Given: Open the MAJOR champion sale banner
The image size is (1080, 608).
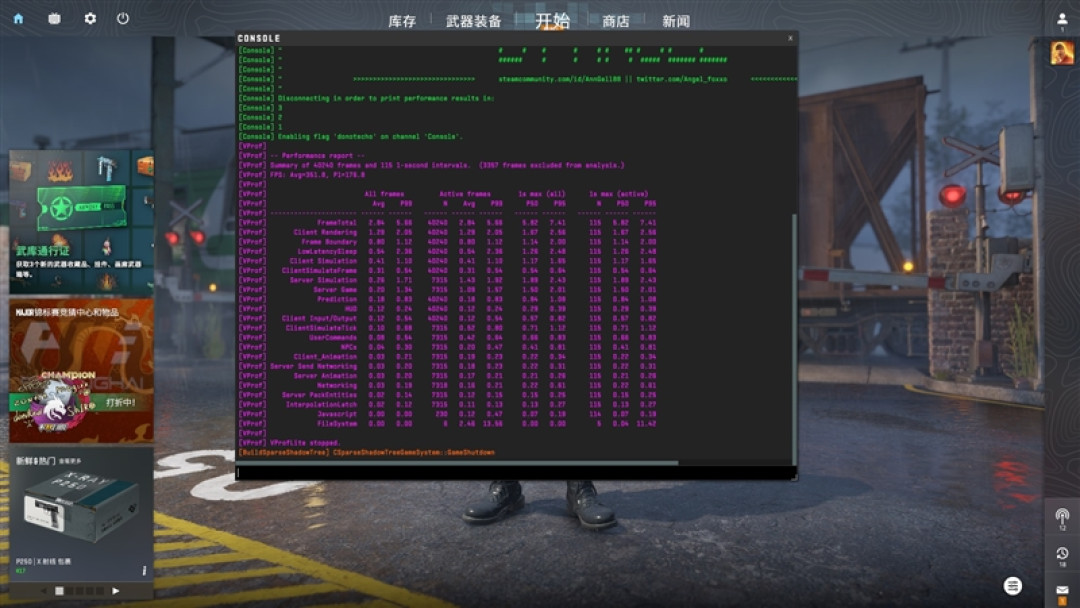Looking at the screenshot, I should [x=81, y=370].
